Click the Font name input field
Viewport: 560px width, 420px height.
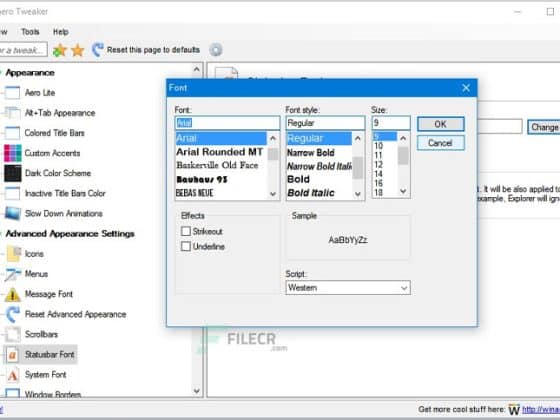(x=228, y=123)
